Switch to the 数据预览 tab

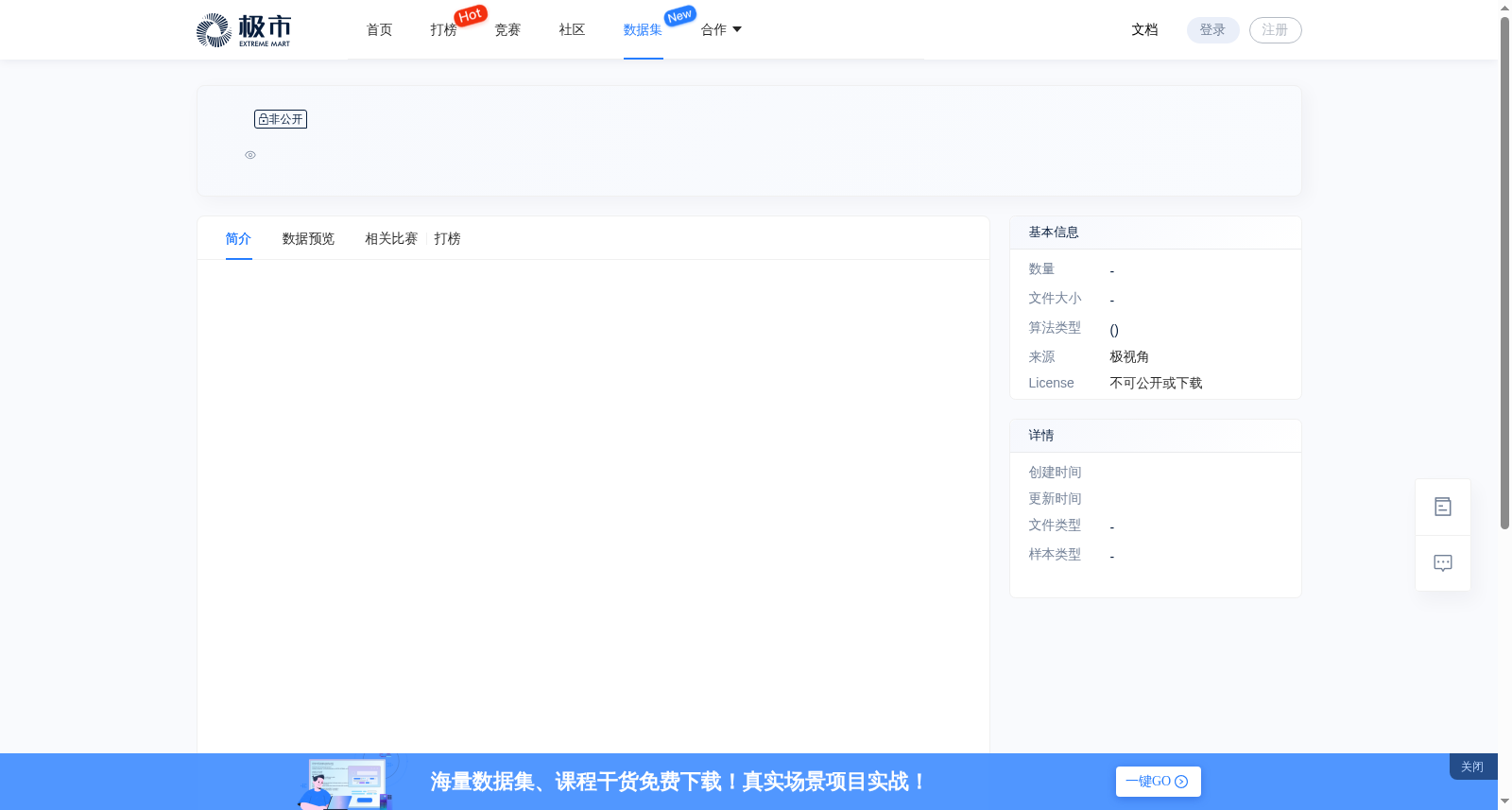(309, 239)
